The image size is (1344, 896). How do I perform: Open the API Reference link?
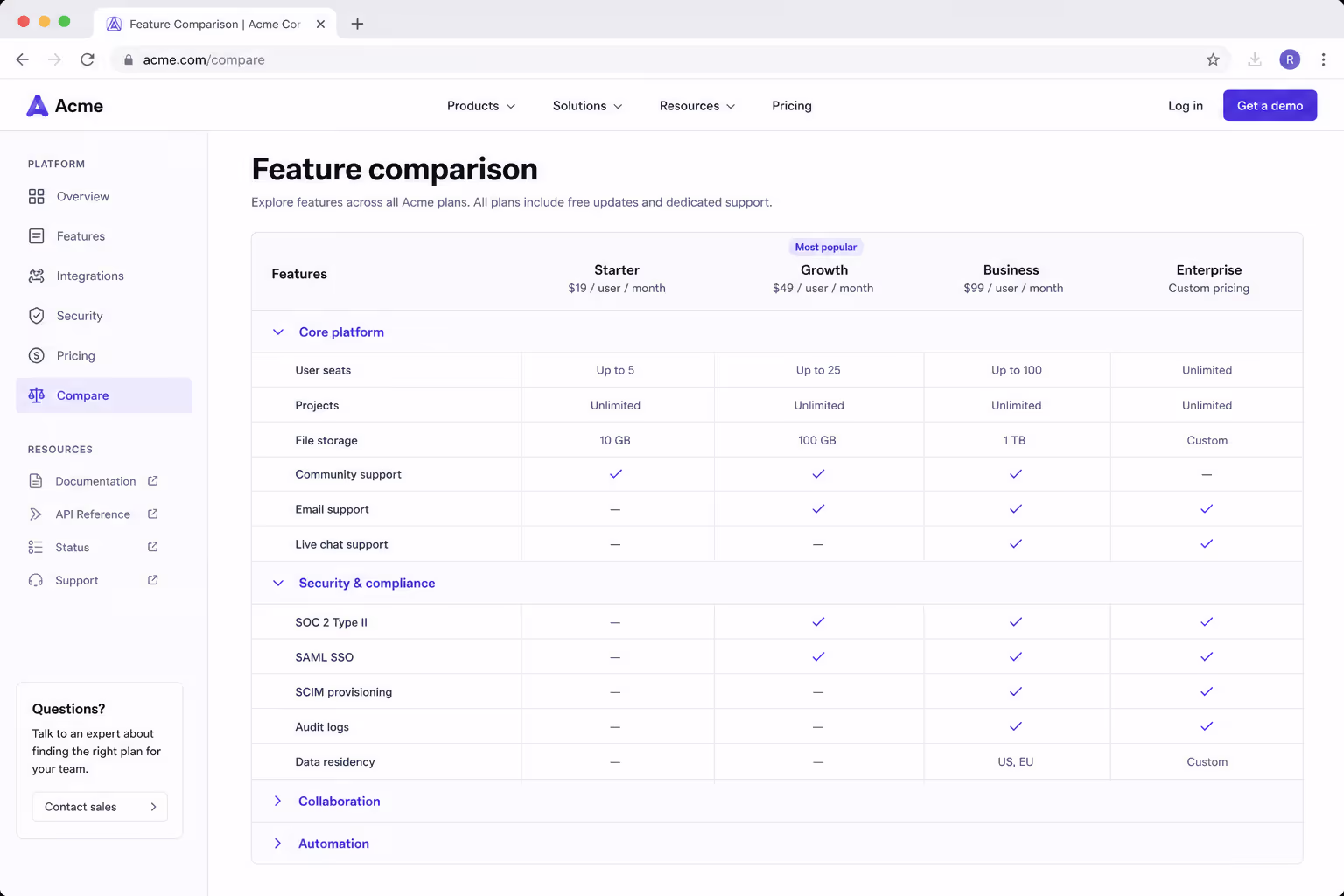click(x=94, y=514)
